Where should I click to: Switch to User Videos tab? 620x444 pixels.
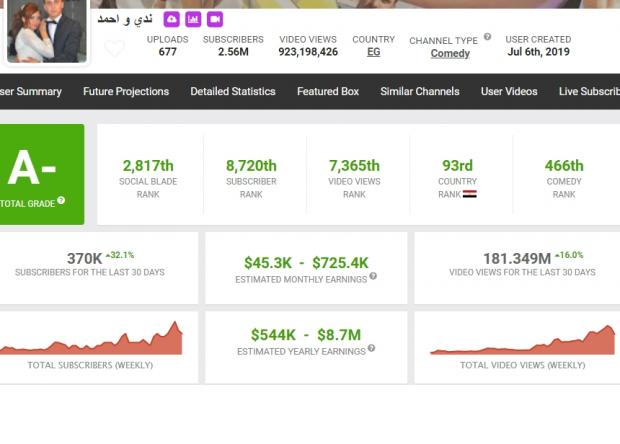pyautogui.click(x=509, y=91)
